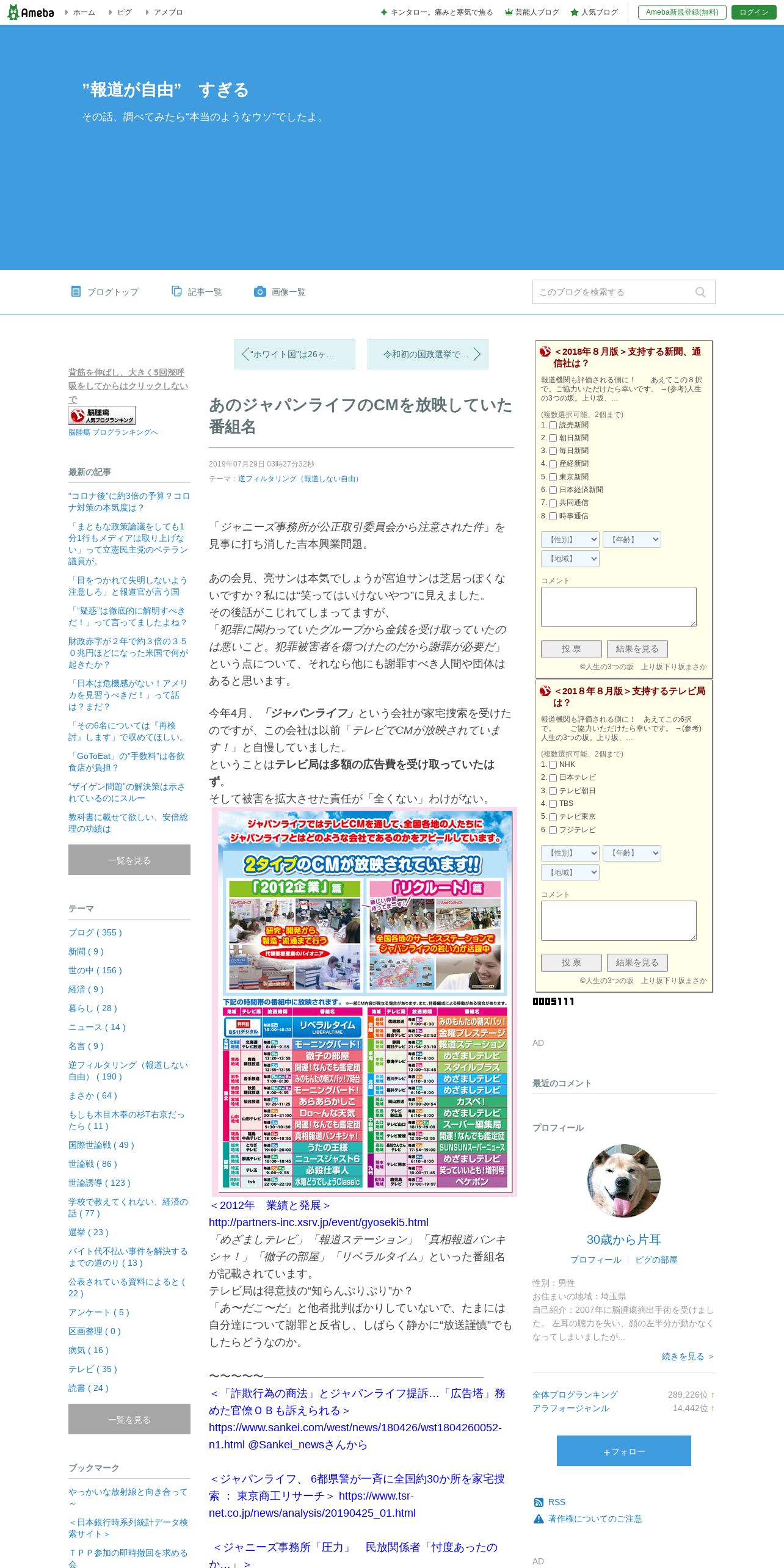Screen dimensions: 784x1568
Task: Click the 記事一覧 pages icon
Action: click(176, 291)
